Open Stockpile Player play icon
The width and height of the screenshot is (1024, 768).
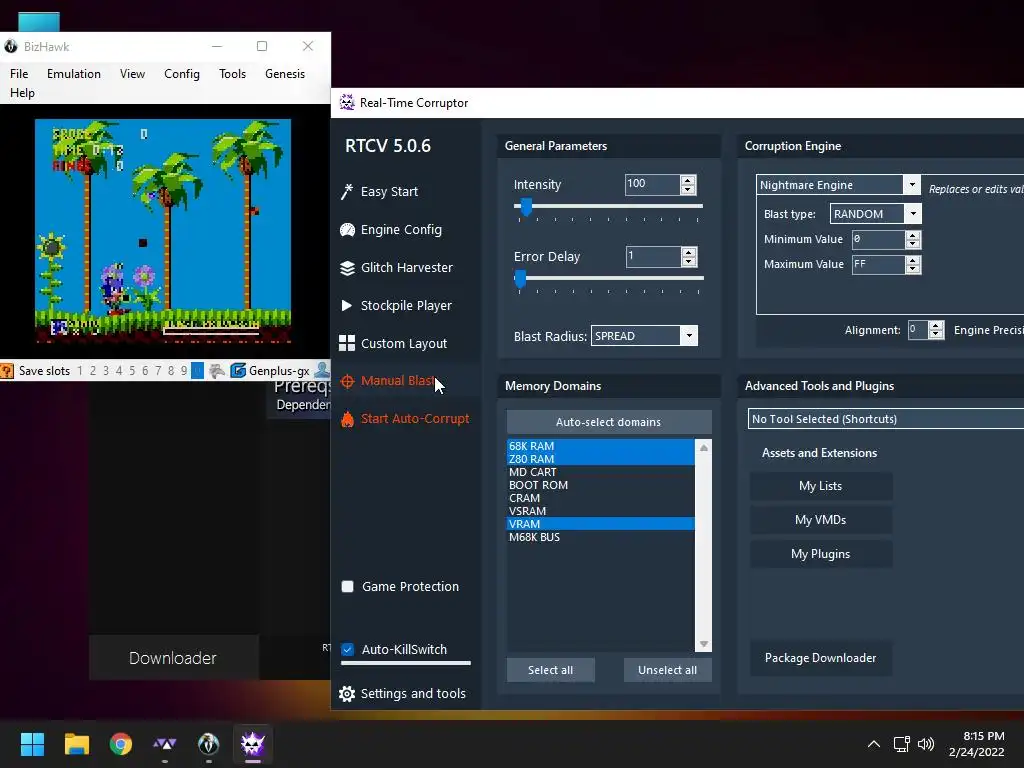click(347, 306)
